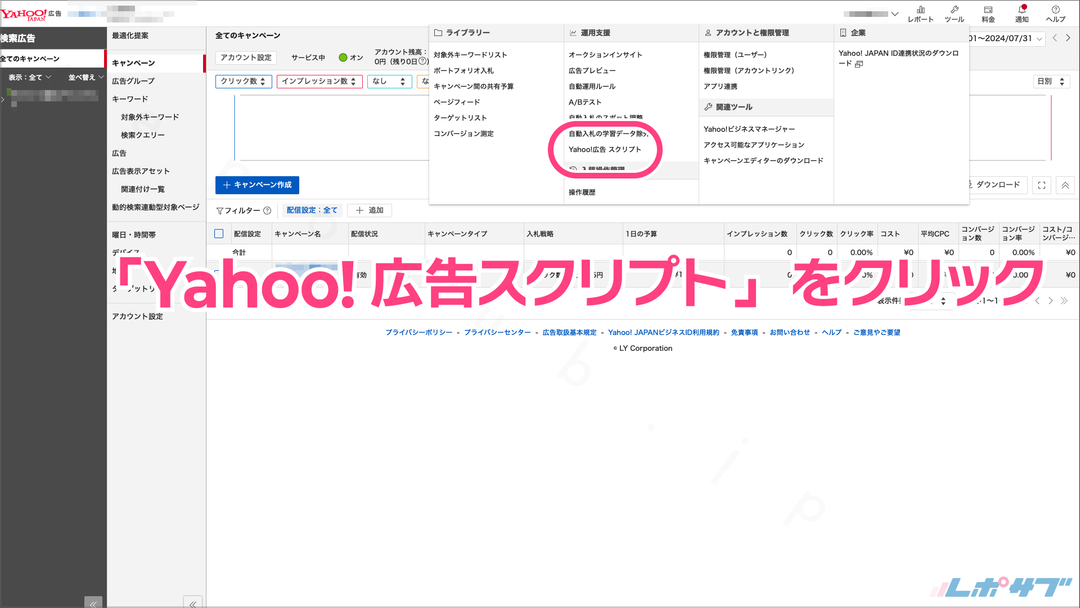Collapse the dark left sidebar panel
This screenshot has height=608, width=1080.
[93, 602]
